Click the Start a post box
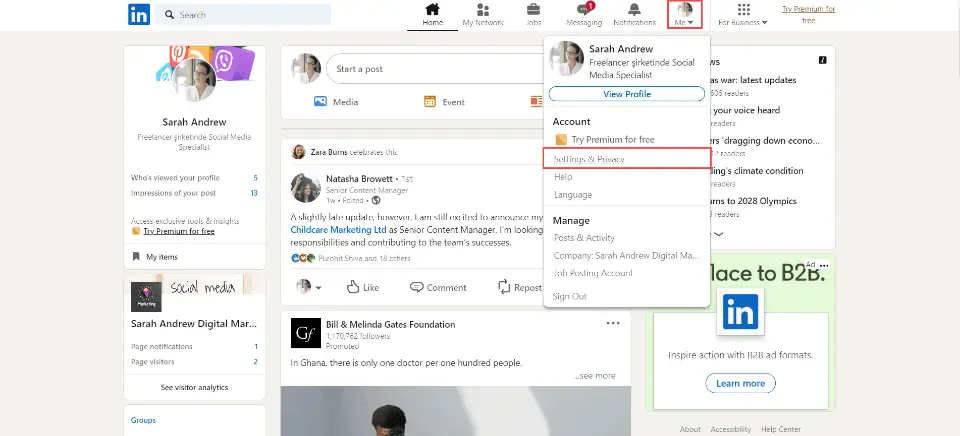Image resolution: width=960 pixels, height=436 pixels. click(434, 69)
